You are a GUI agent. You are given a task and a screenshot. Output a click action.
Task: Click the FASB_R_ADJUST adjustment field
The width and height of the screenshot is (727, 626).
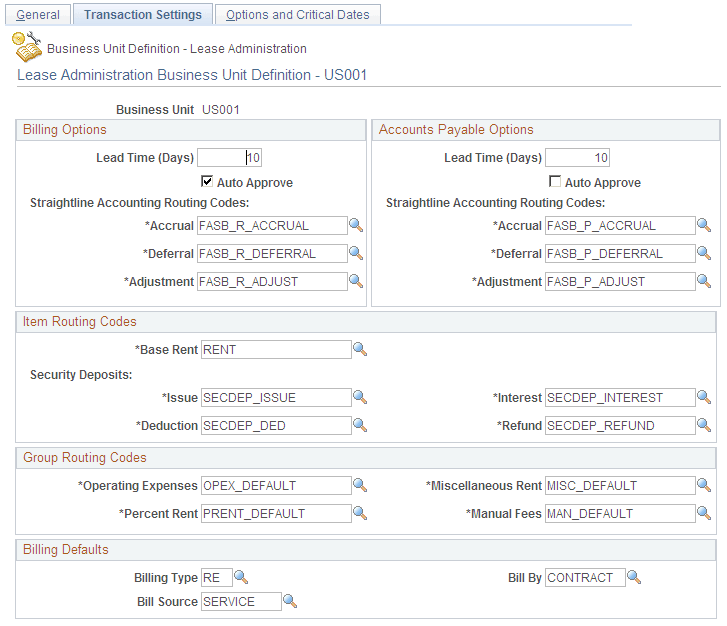click(272, 281)
